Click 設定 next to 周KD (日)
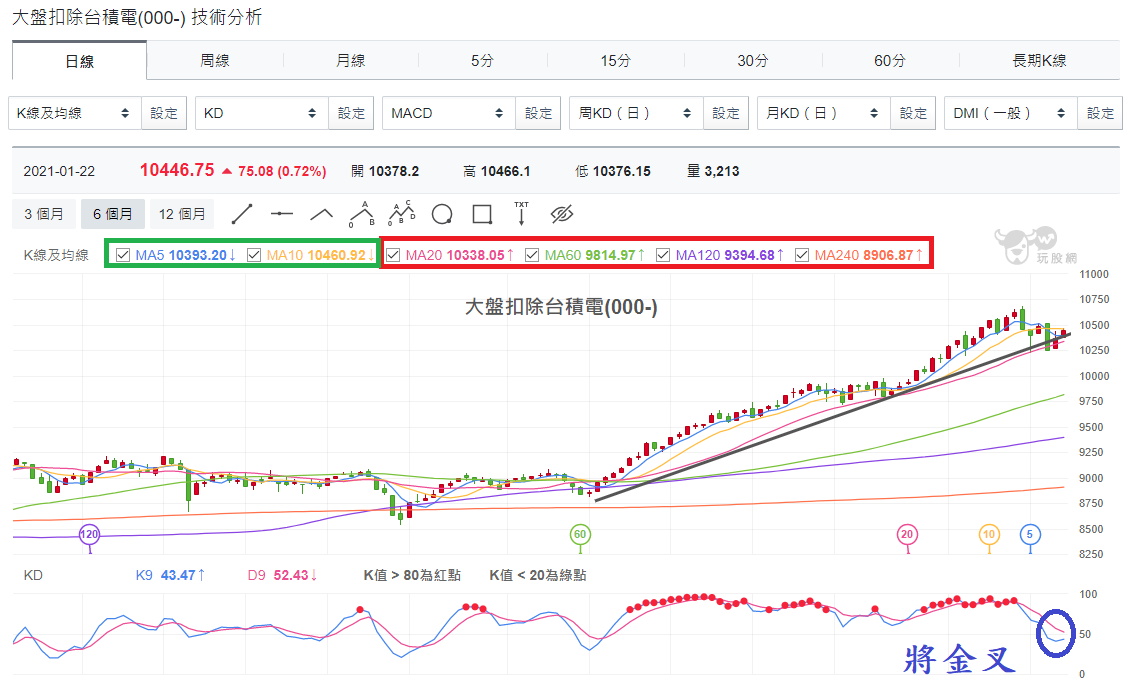Image resolution: width=1133 pixels, height=679 pixels. (726, 113)
